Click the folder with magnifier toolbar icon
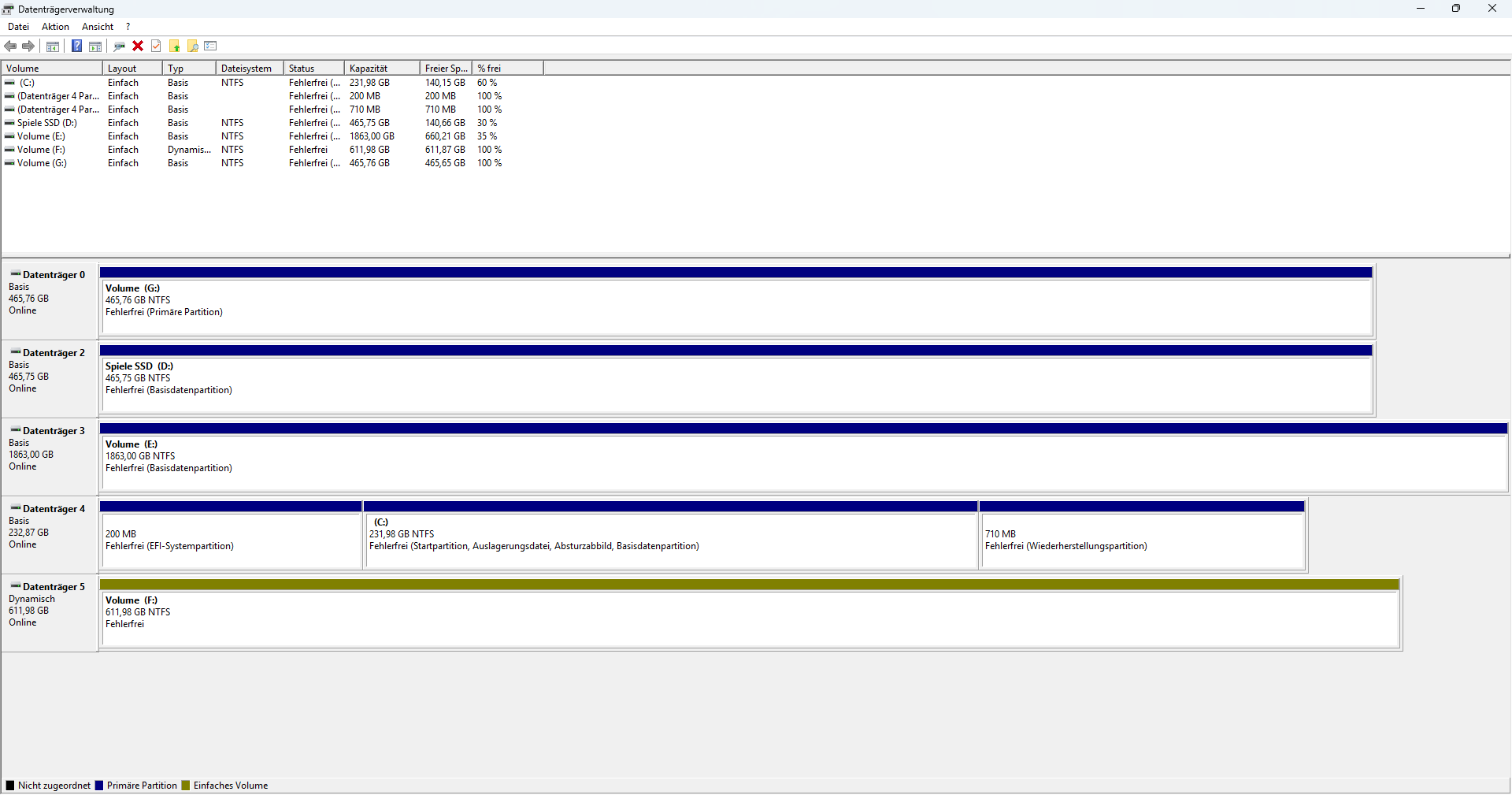This screenshot has width=1512, height=795. coord(192,46)
